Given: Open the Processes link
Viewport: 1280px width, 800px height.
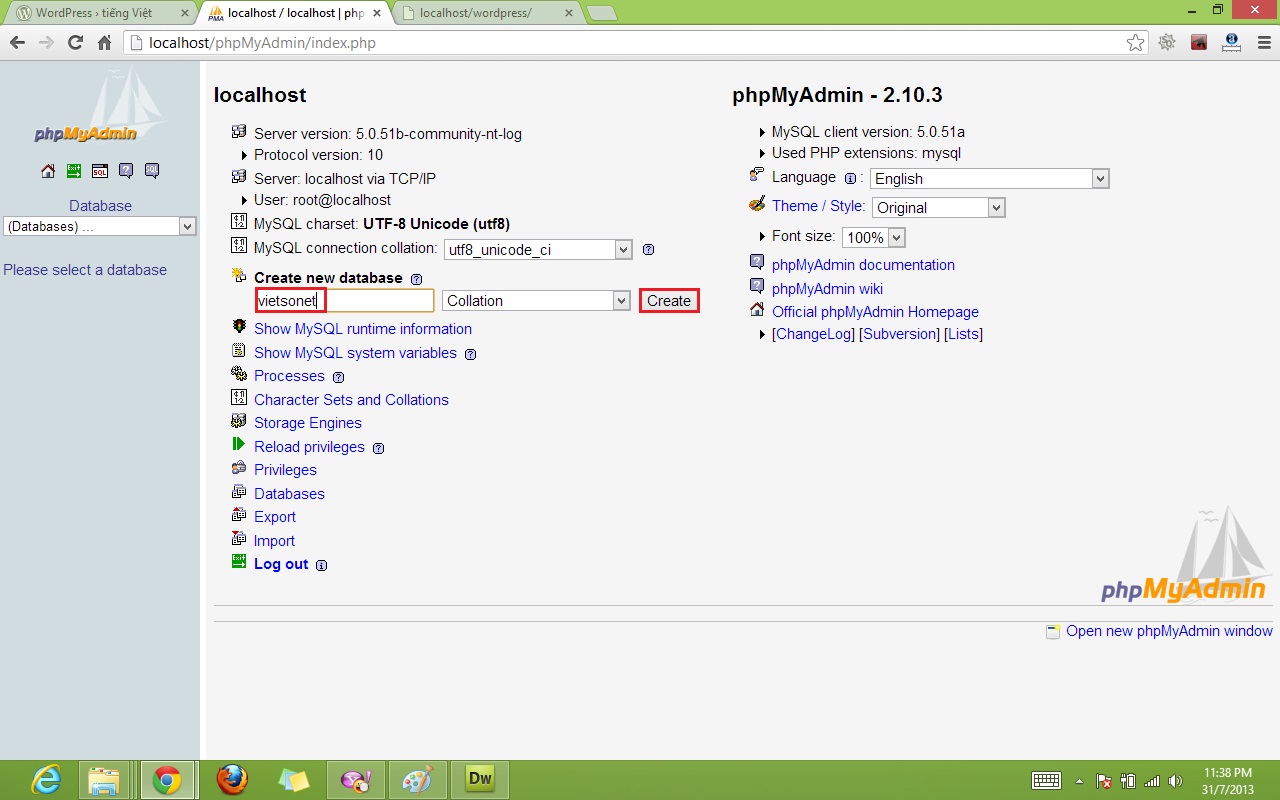Looking at the screenshot, I should (289, 376).
